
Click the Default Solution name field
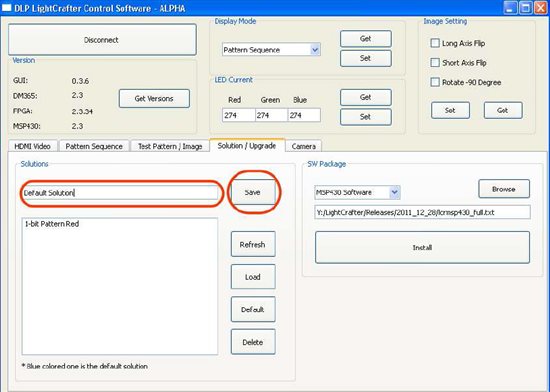tap(121, 193)
